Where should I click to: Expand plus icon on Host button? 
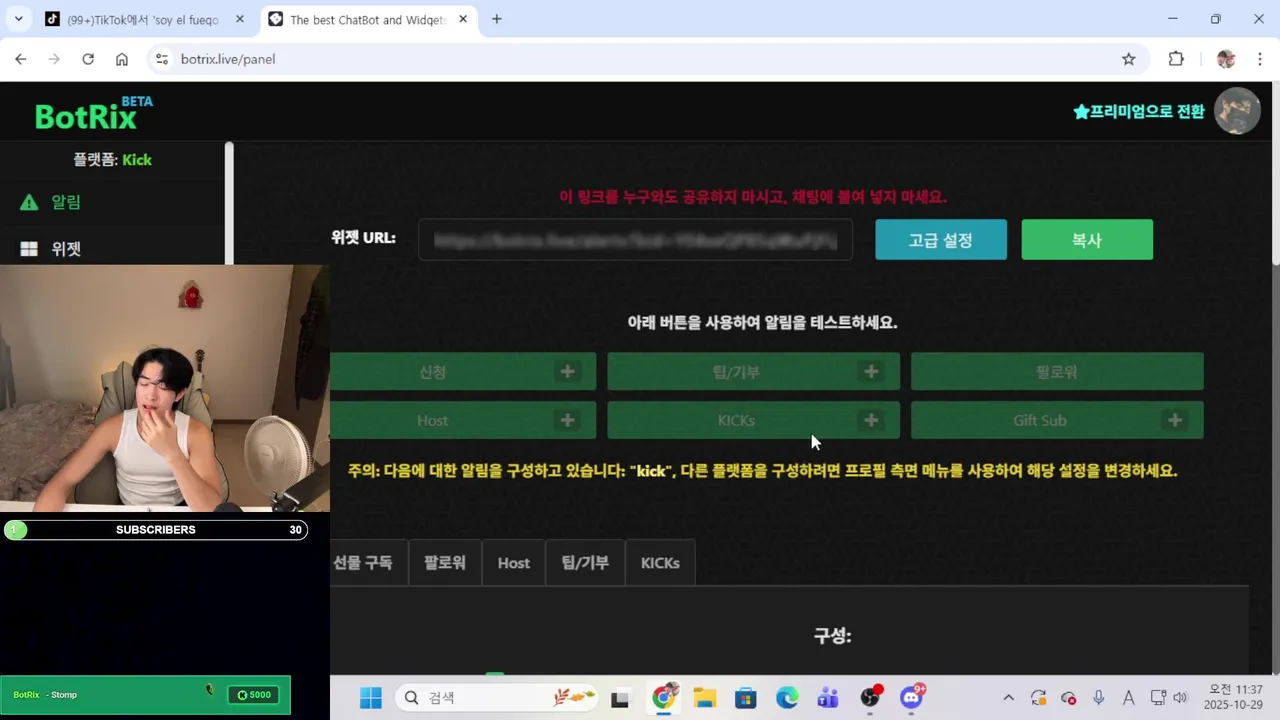tap(567, 421)
